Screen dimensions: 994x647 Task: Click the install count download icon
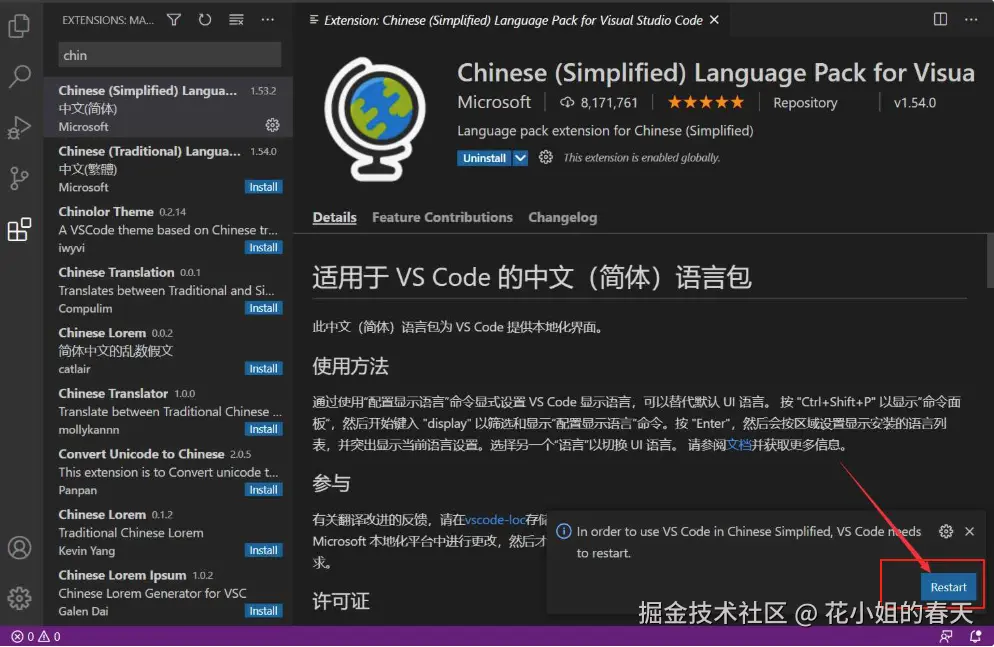click(x=567, y=103)
